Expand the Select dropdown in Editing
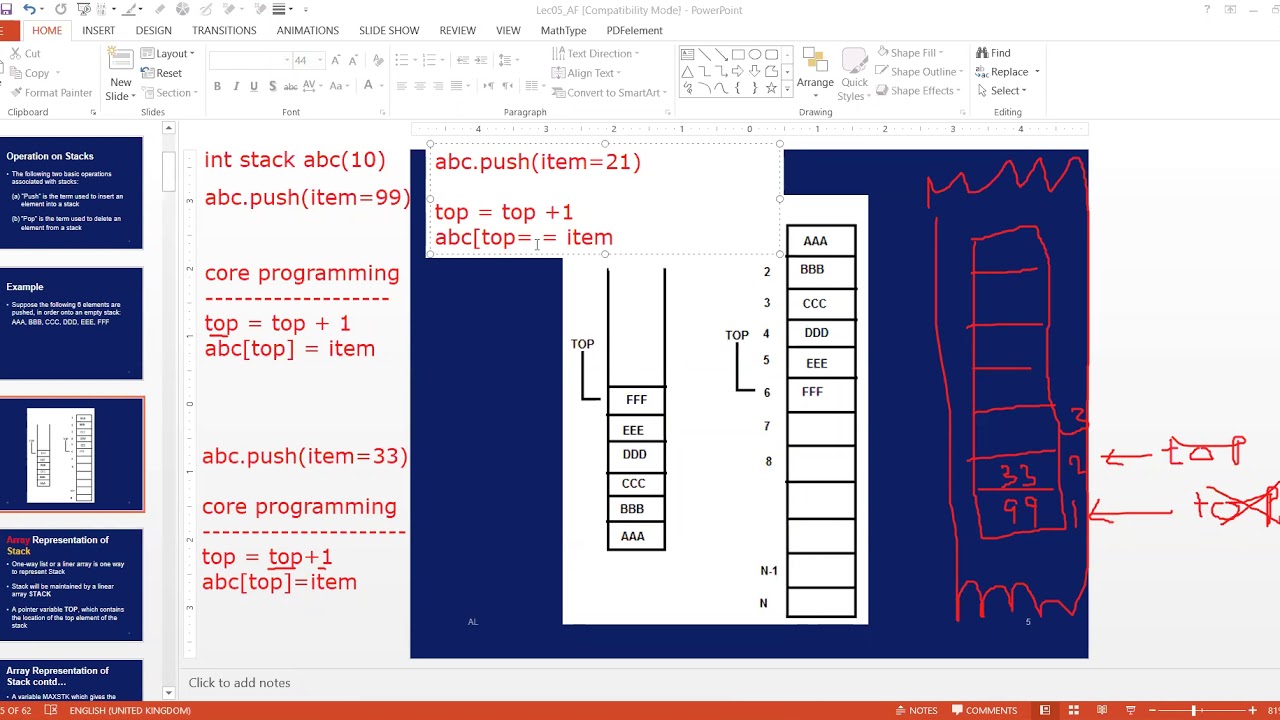Screen dimensions: 1280x720 coord(1001,90)
